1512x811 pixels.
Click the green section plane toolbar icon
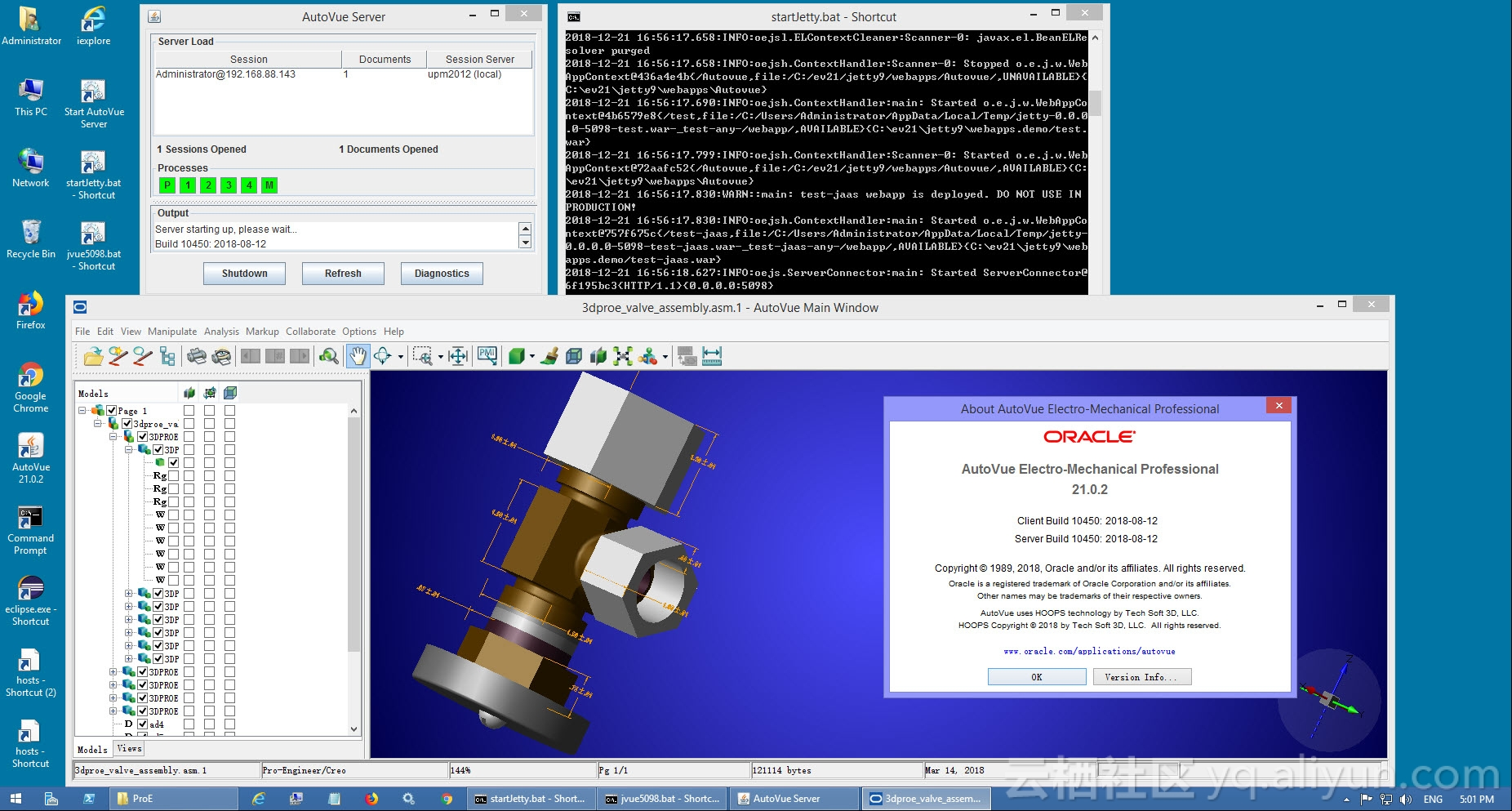click(x=598, y=356)
